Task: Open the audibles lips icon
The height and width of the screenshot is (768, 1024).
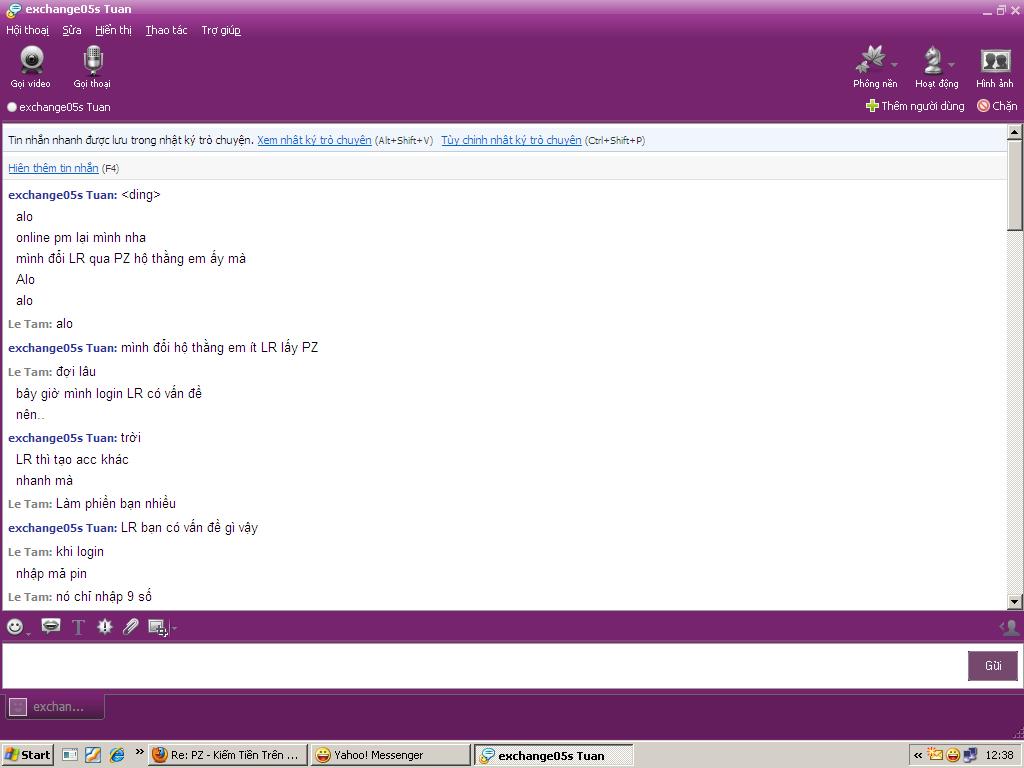Action: point(50,626)
